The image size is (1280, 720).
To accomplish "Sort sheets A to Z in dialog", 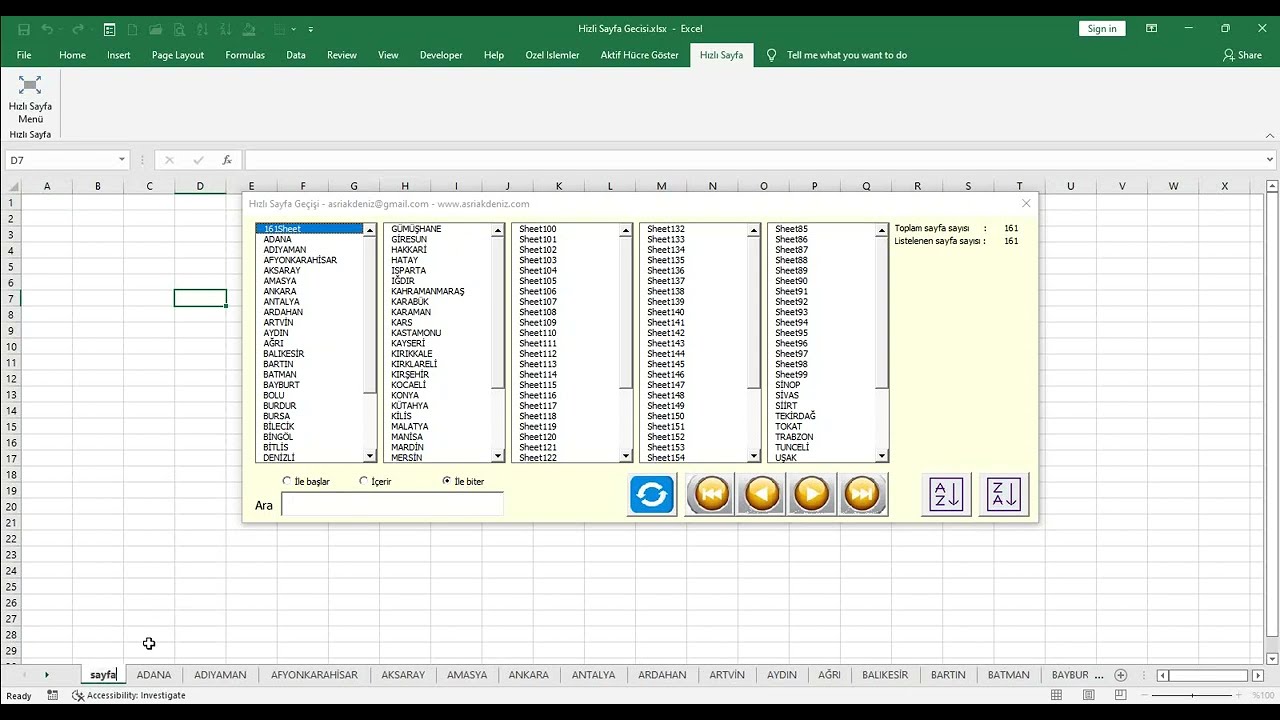I will [x=946, y=494].
